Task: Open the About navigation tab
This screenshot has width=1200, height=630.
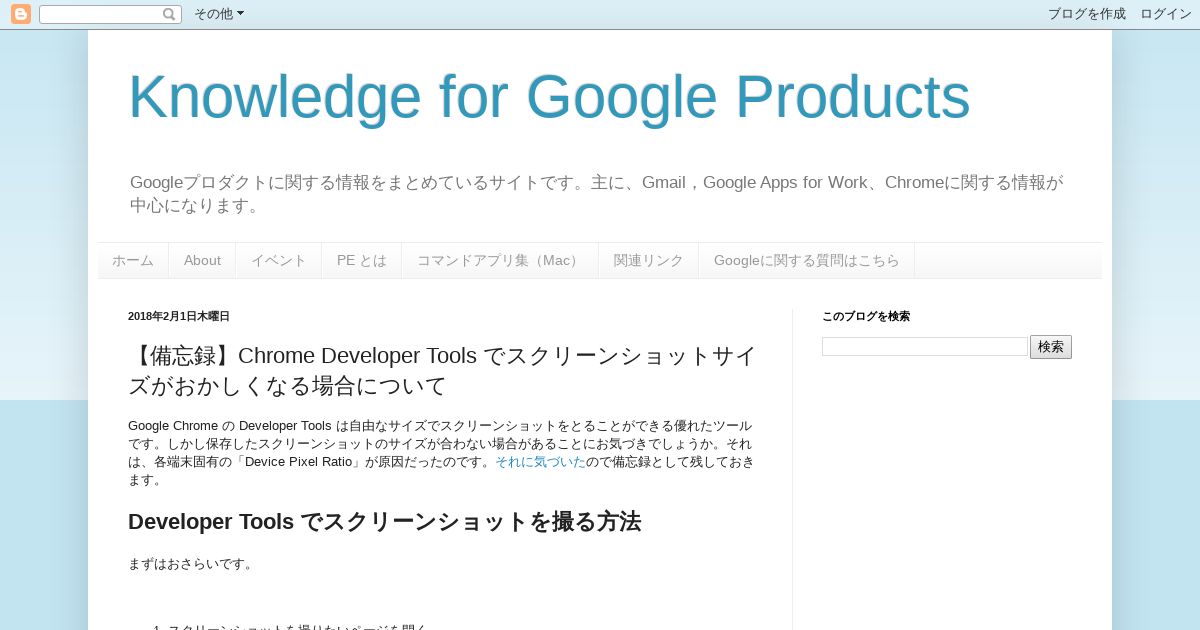Action: 202,260
